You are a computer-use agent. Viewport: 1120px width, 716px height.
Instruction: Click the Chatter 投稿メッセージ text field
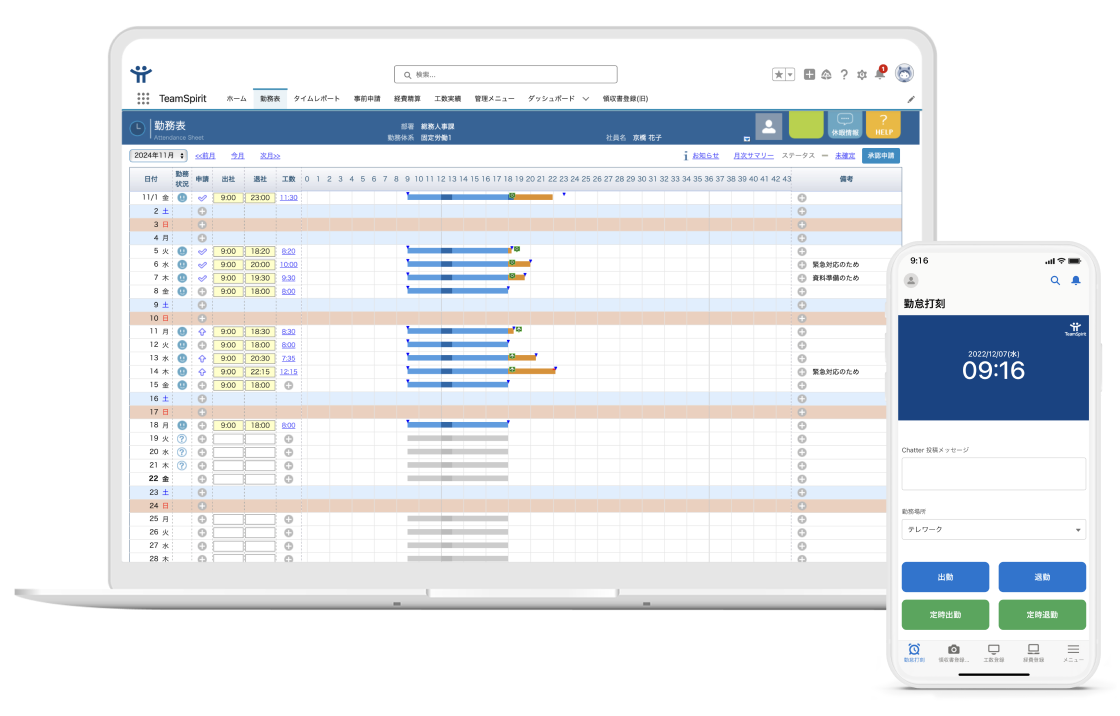[993, 474]
